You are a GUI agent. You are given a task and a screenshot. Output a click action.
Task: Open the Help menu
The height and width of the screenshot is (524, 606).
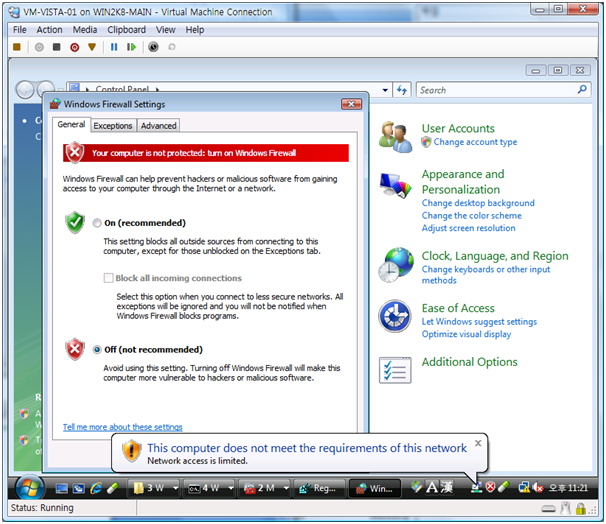195,30
